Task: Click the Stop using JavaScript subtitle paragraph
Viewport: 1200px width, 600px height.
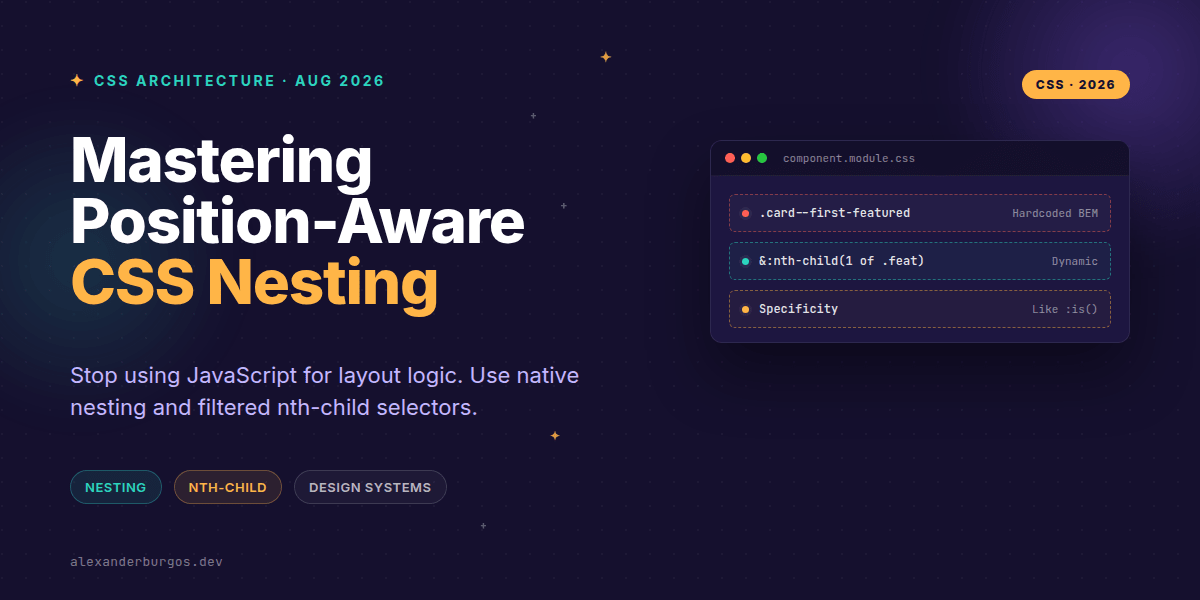Action: point(325,392)
